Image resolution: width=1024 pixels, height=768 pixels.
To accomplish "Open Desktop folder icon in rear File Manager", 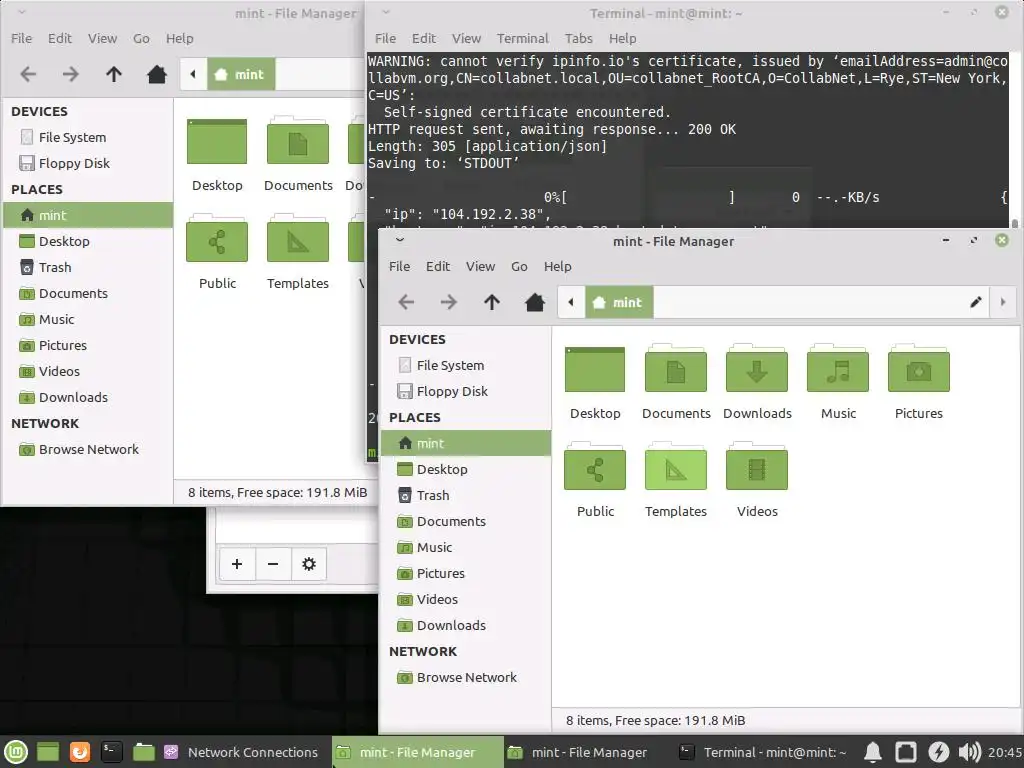I will point(217,141).
